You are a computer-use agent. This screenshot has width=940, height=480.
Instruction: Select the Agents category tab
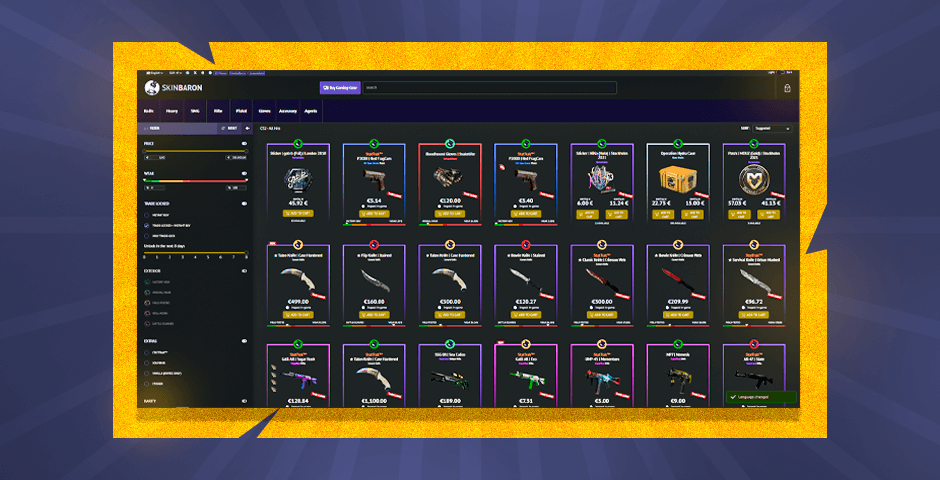coord(311,111)
